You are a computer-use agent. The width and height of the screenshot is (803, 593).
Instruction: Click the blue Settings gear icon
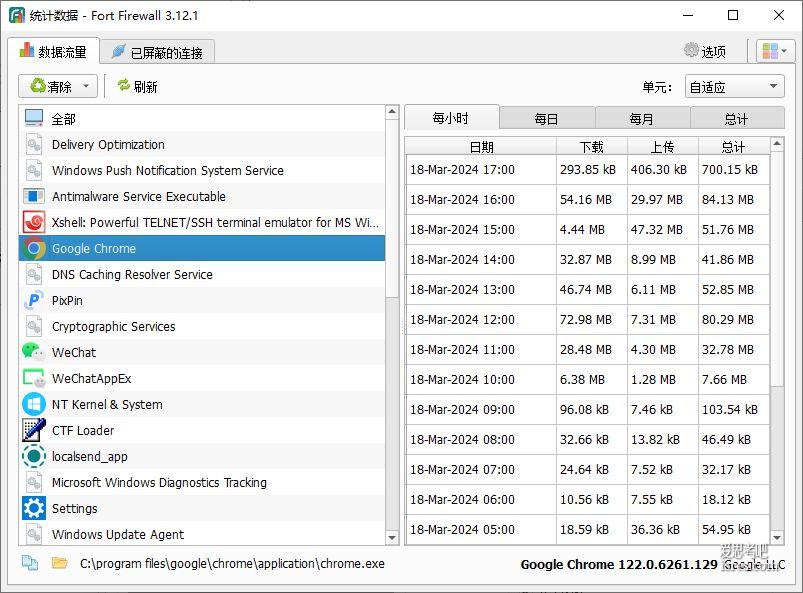pos(34,509)
